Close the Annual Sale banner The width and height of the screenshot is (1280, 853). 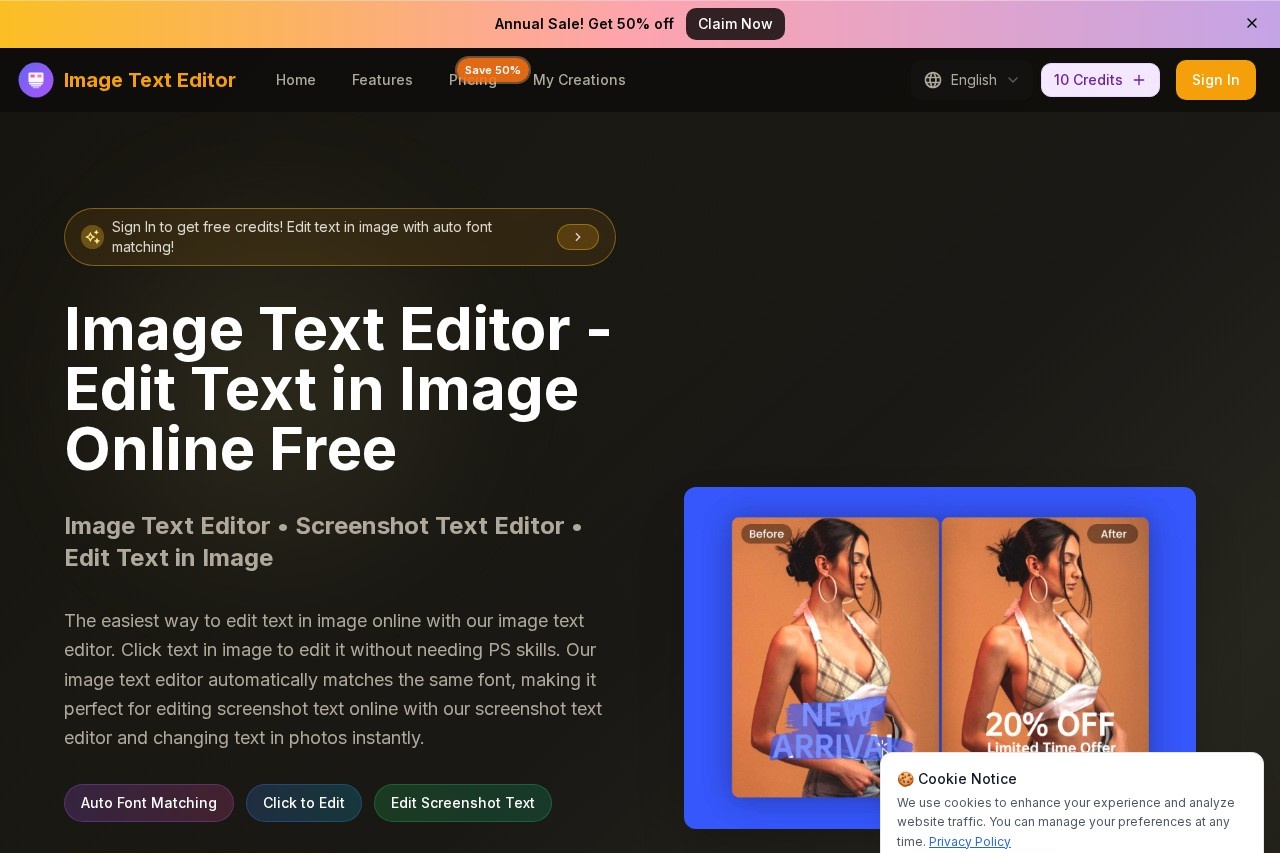[x=1252, y=23]
